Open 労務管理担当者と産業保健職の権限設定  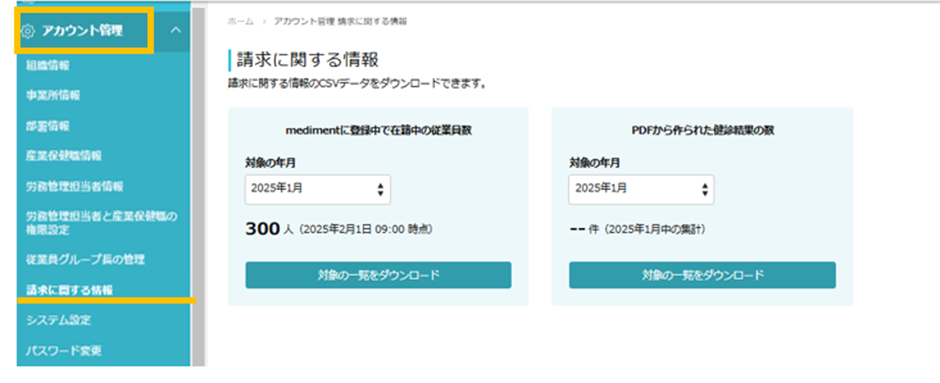[x=101, y=222]
